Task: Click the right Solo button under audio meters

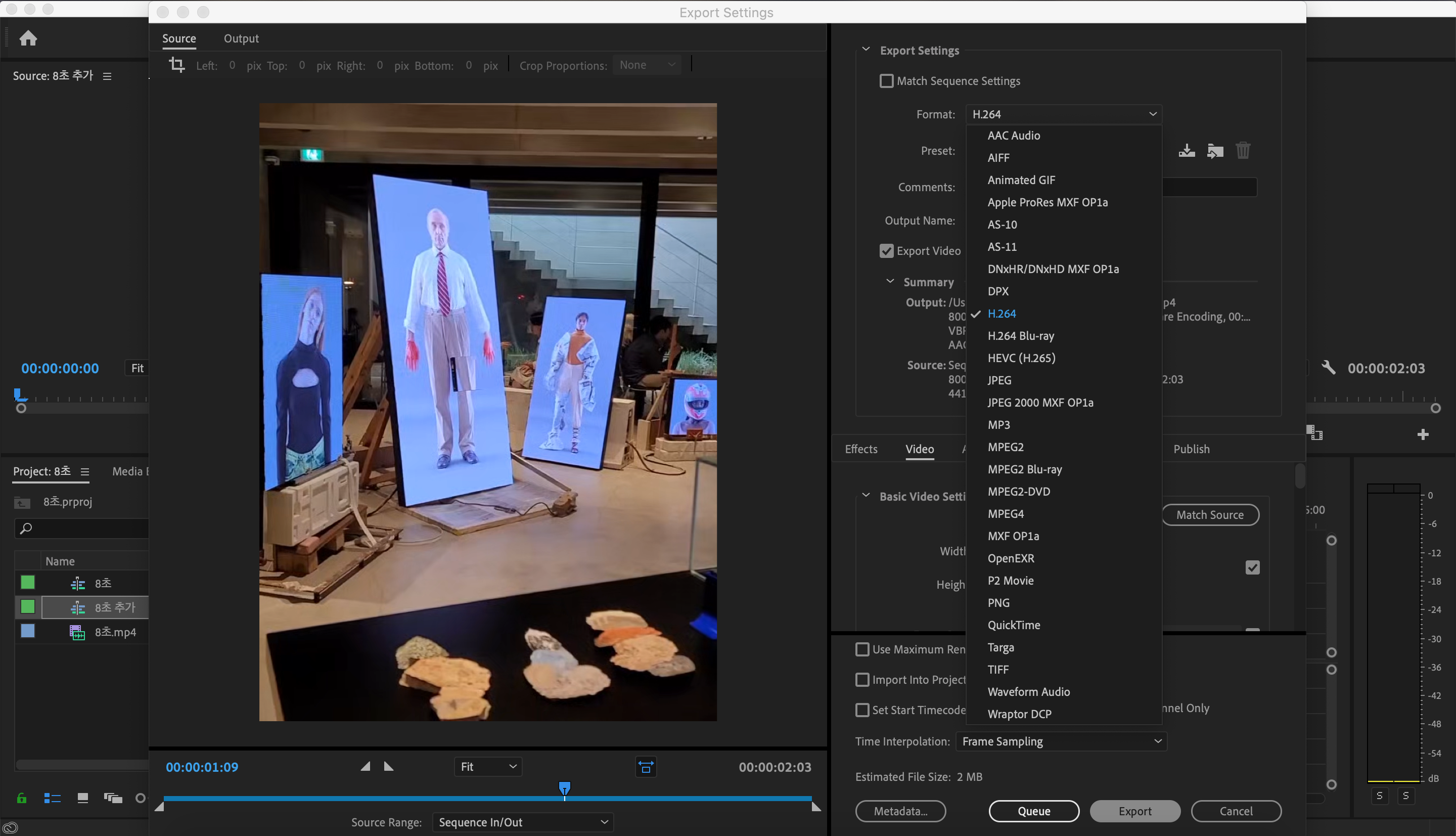Action: 1405,796
